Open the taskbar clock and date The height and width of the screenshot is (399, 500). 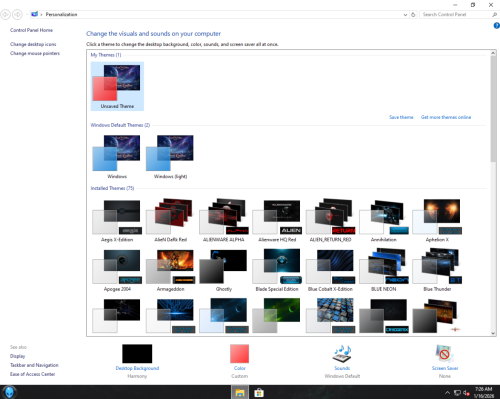click(x=484, y=392)
